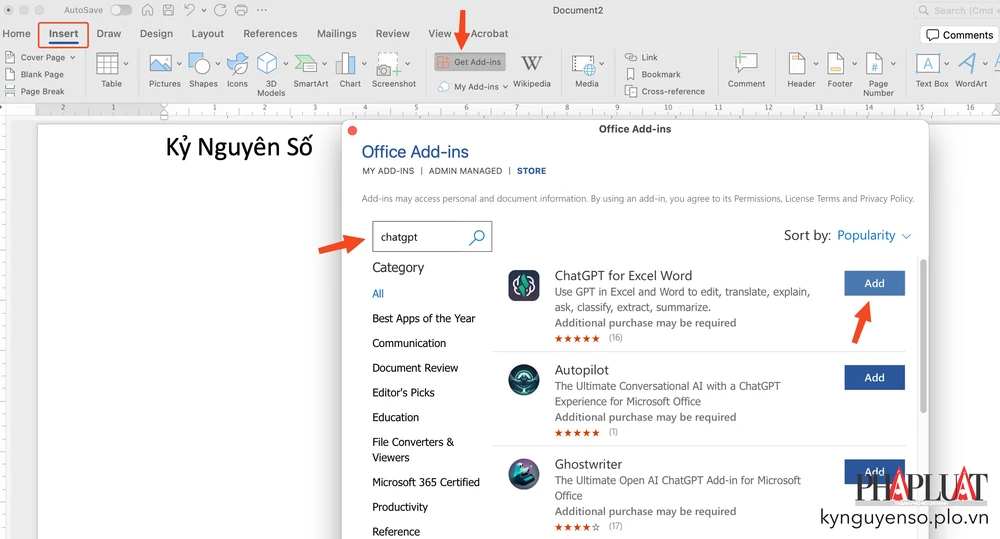Open the Wikipedia add-in

point(531,70)
